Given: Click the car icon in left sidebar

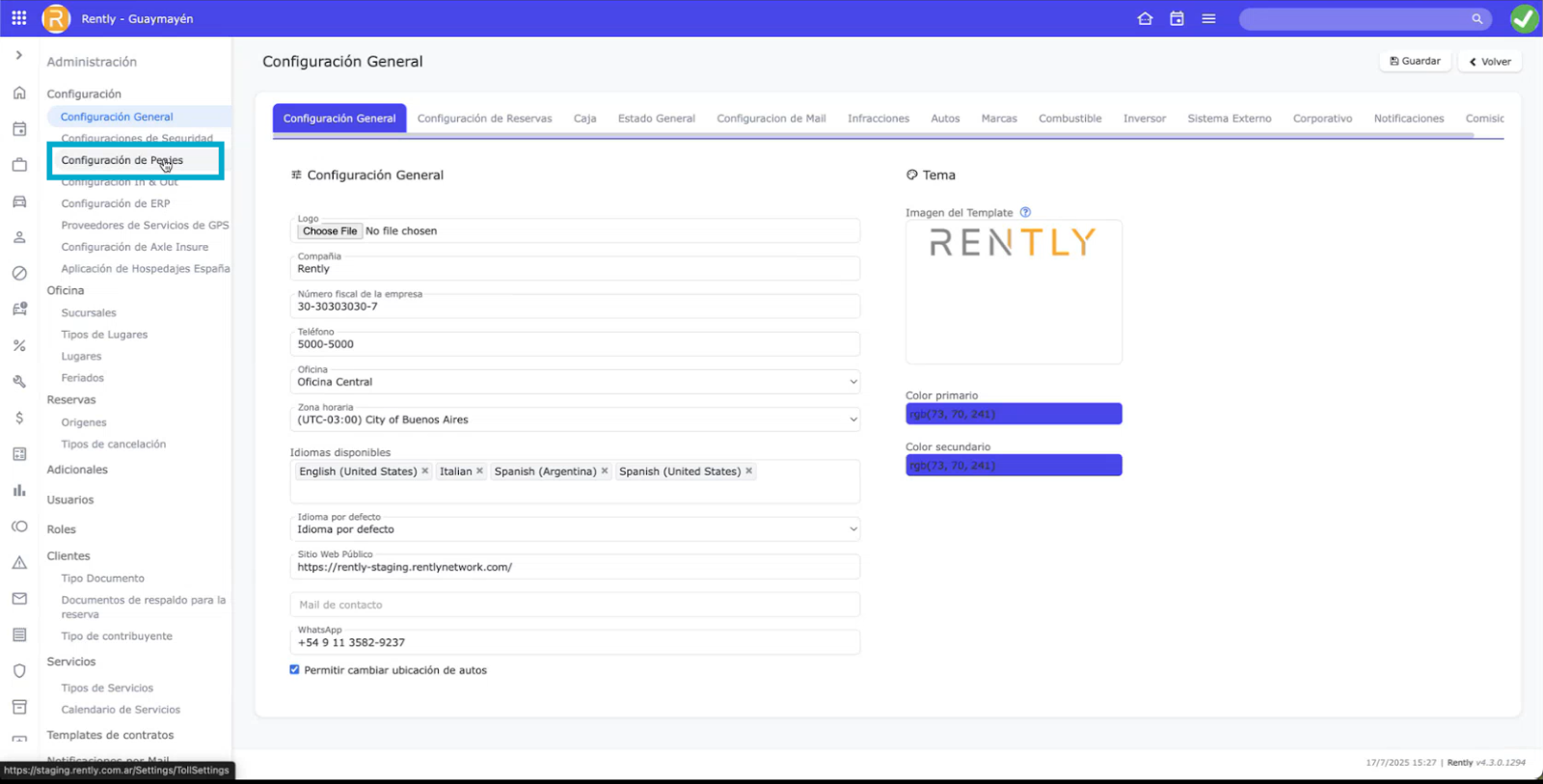Looking at the screenshot, I should 19,202.
